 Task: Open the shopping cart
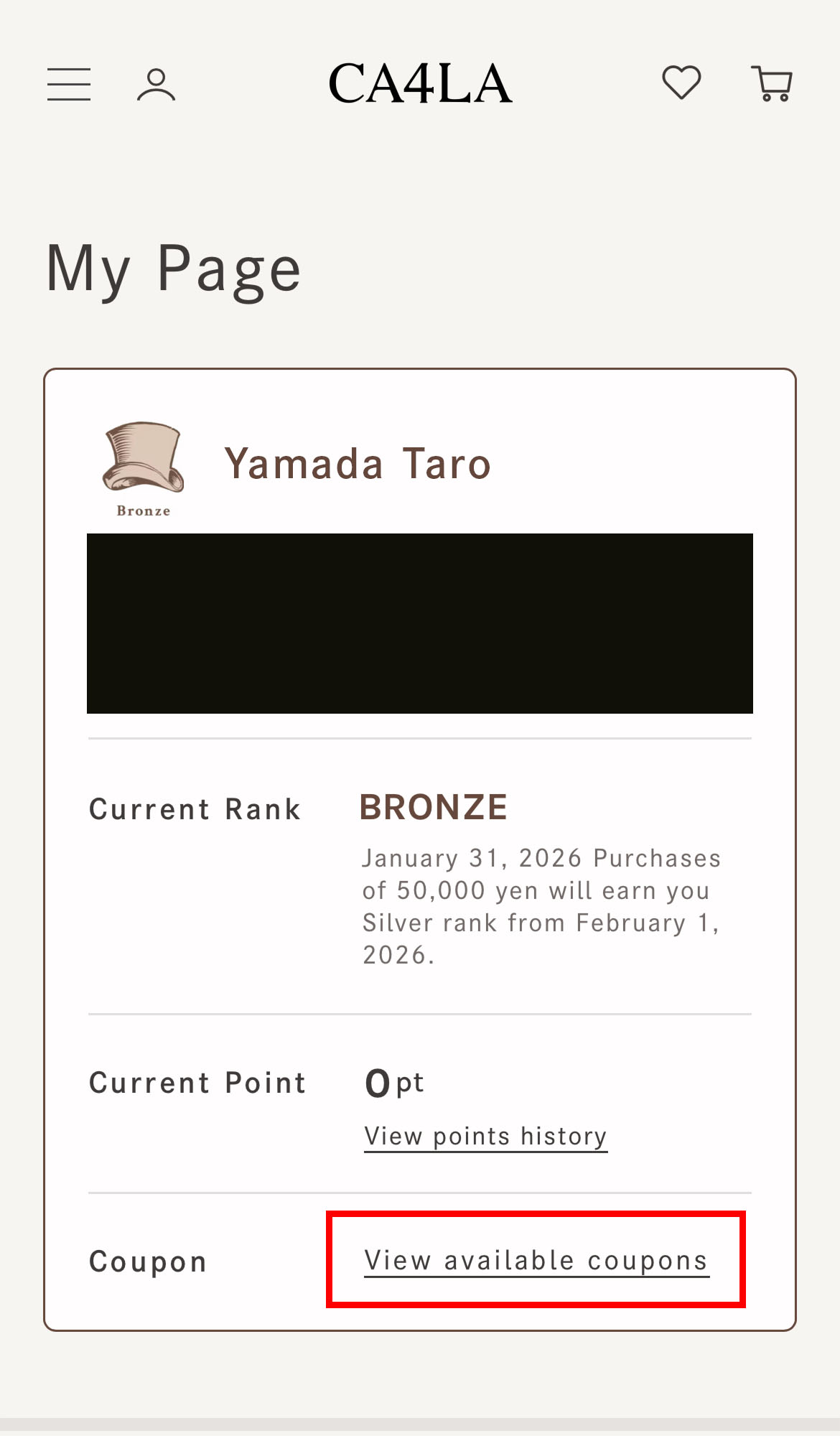[772, 84]
